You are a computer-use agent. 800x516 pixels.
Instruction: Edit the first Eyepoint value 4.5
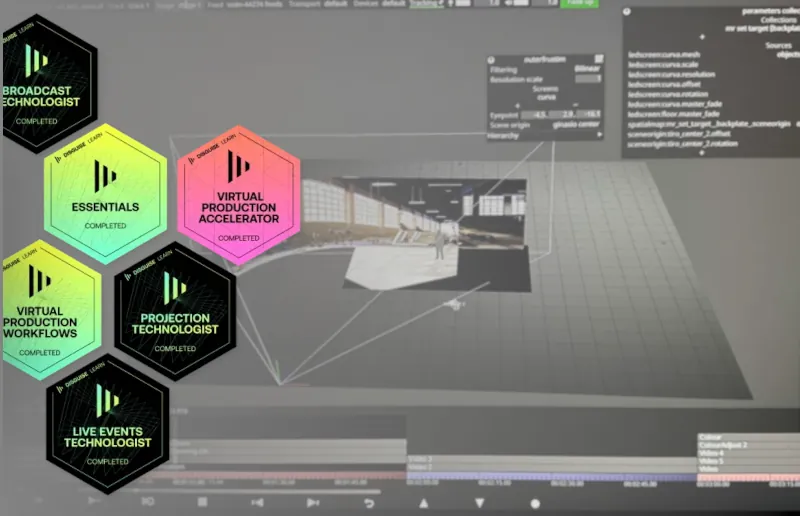pos(534,114)
